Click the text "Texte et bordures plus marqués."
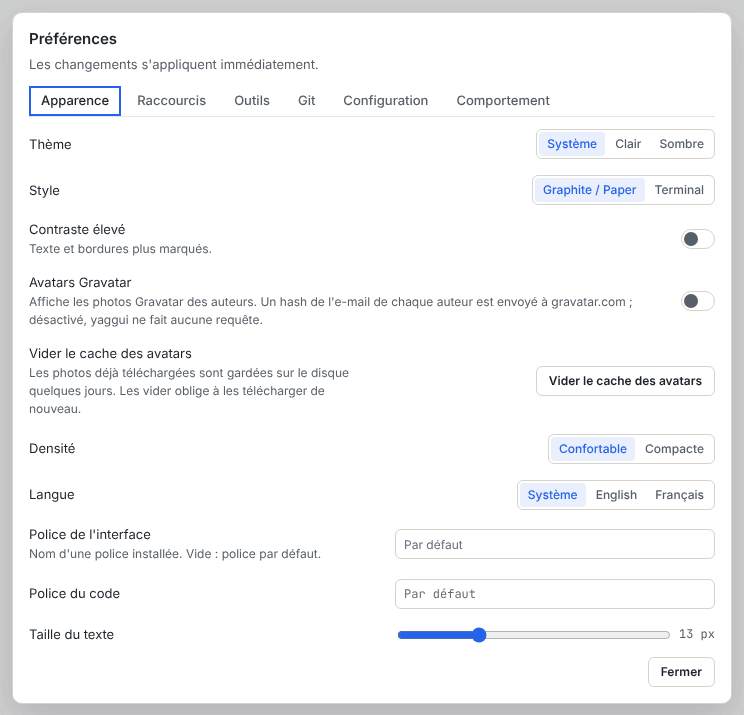This screenshot has height=715, width=744. coord(121,249)
